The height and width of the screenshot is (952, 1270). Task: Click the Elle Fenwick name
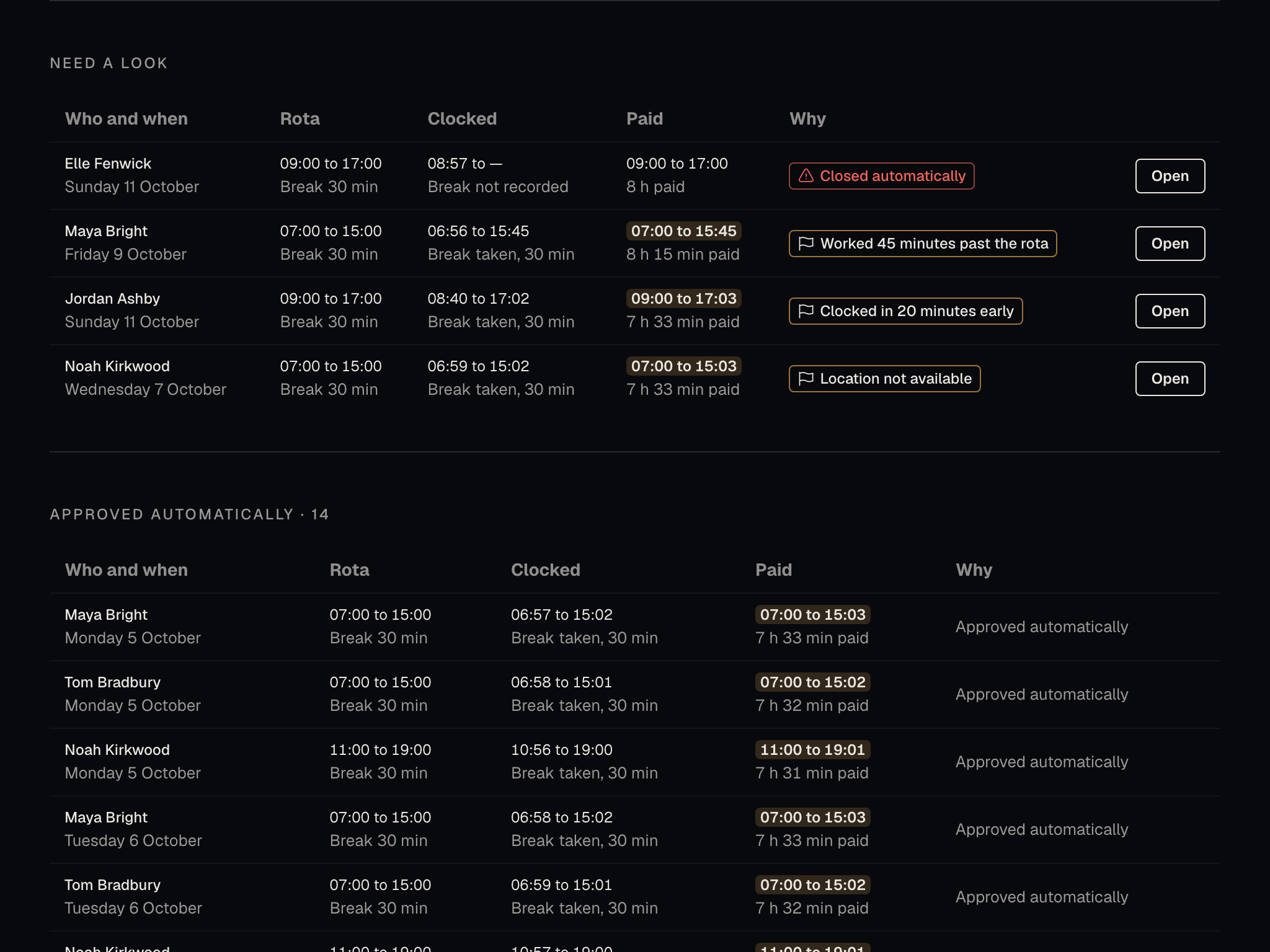coord(108,164)
